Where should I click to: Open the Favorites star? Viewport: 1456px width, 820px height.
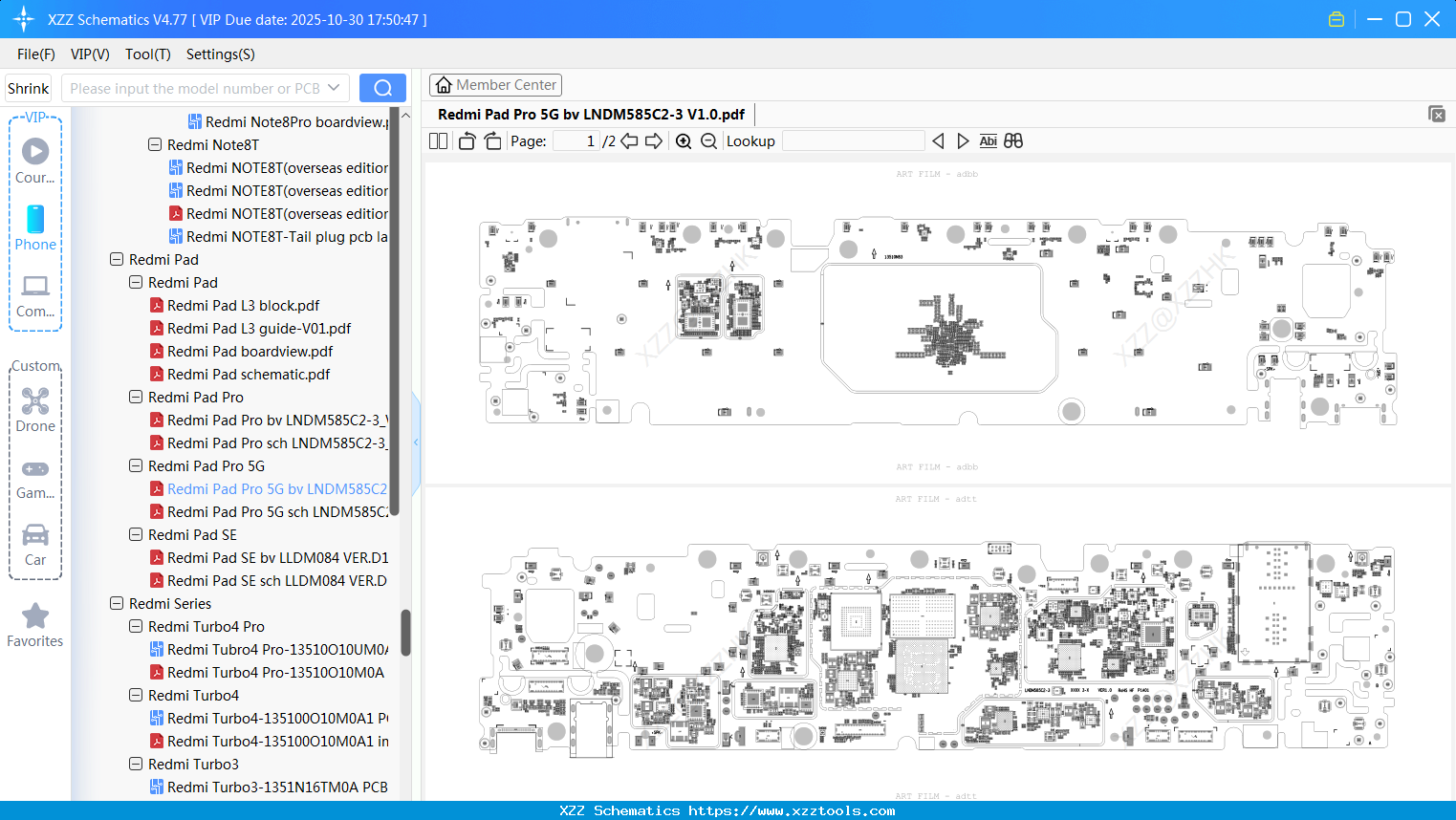[x=35, y=626]
